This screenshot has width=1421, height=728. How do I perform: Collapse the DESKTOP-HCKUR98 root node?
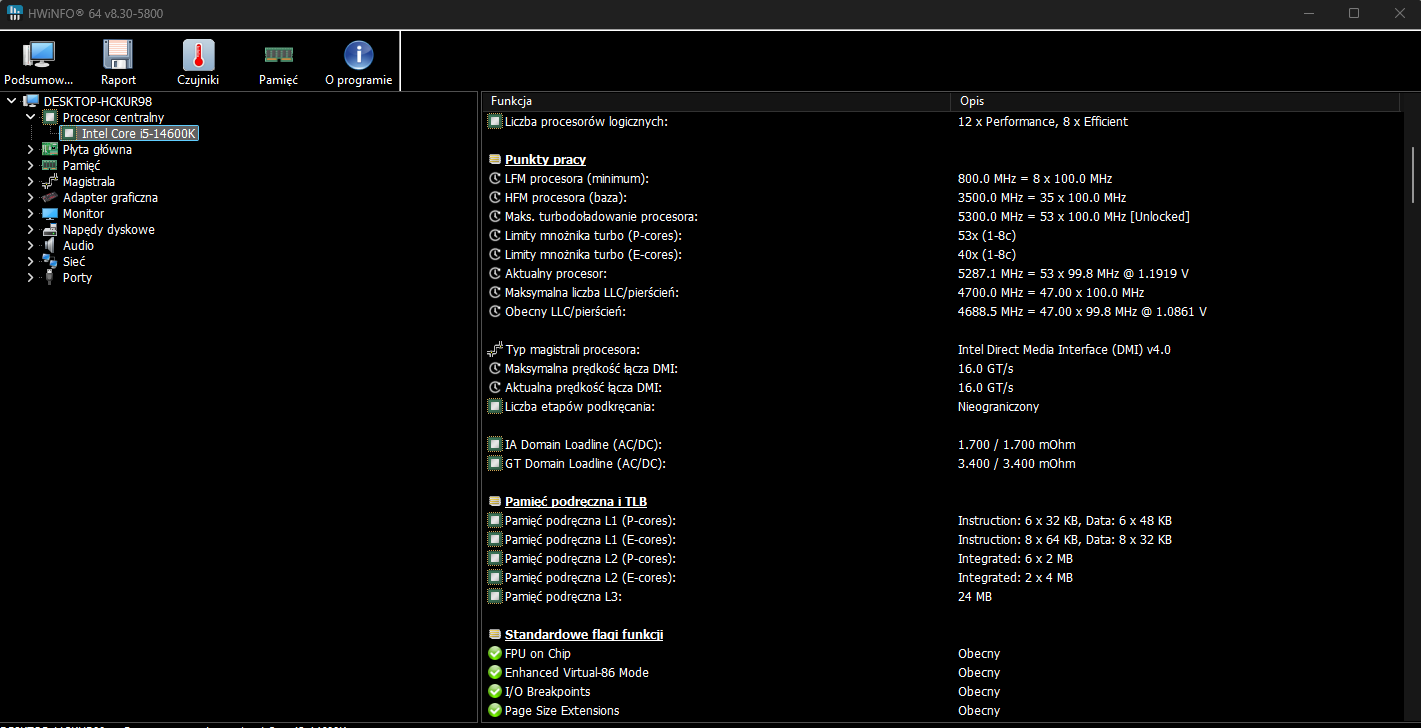[x=11, y=101]
